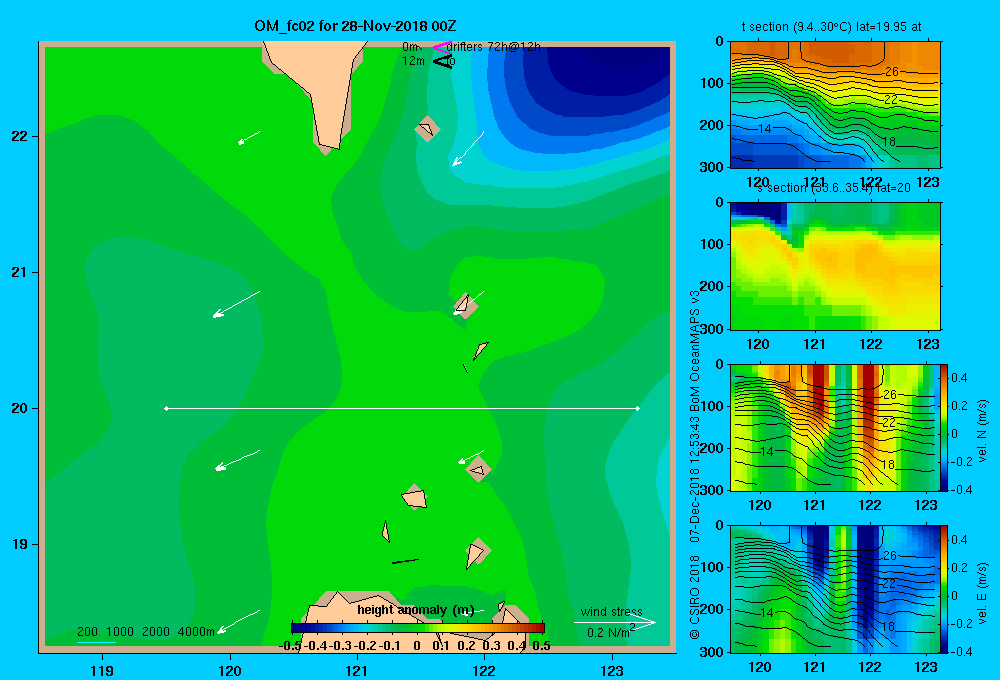Viewport: 1000px width, 680px height.
Task: Click the black 12m drifter arrow in legend
Action: click(x=442, y=61)
